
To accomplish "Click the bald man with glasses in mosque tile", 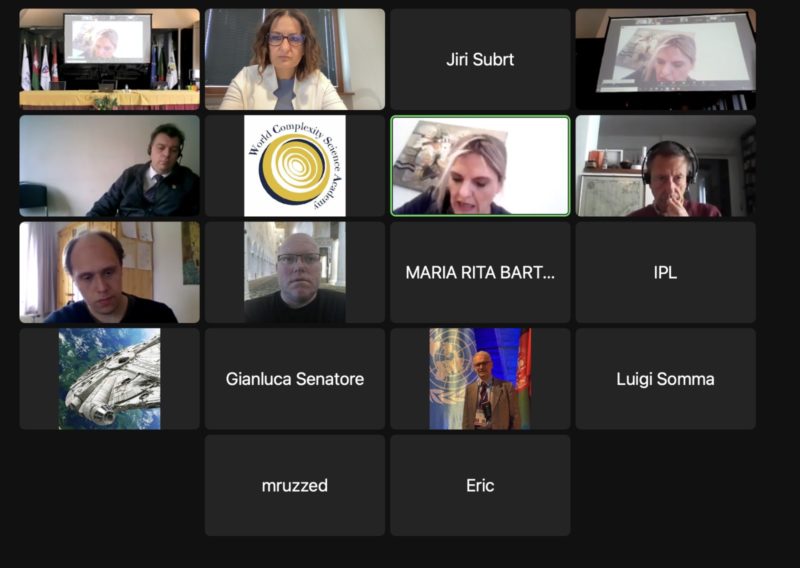I will pos(295,273).
